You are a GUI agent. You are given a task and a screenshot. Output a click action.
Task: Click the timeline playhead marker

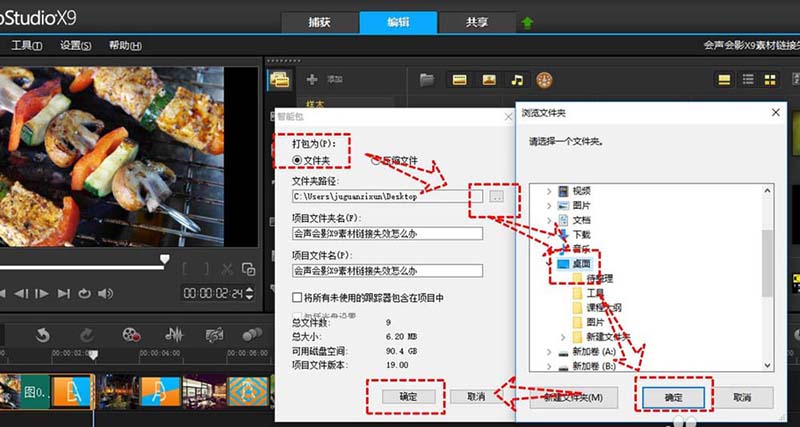93,354
